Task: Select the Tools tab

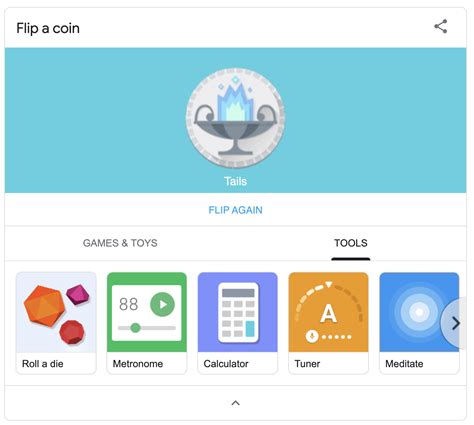Action: [x=351, y=243]
